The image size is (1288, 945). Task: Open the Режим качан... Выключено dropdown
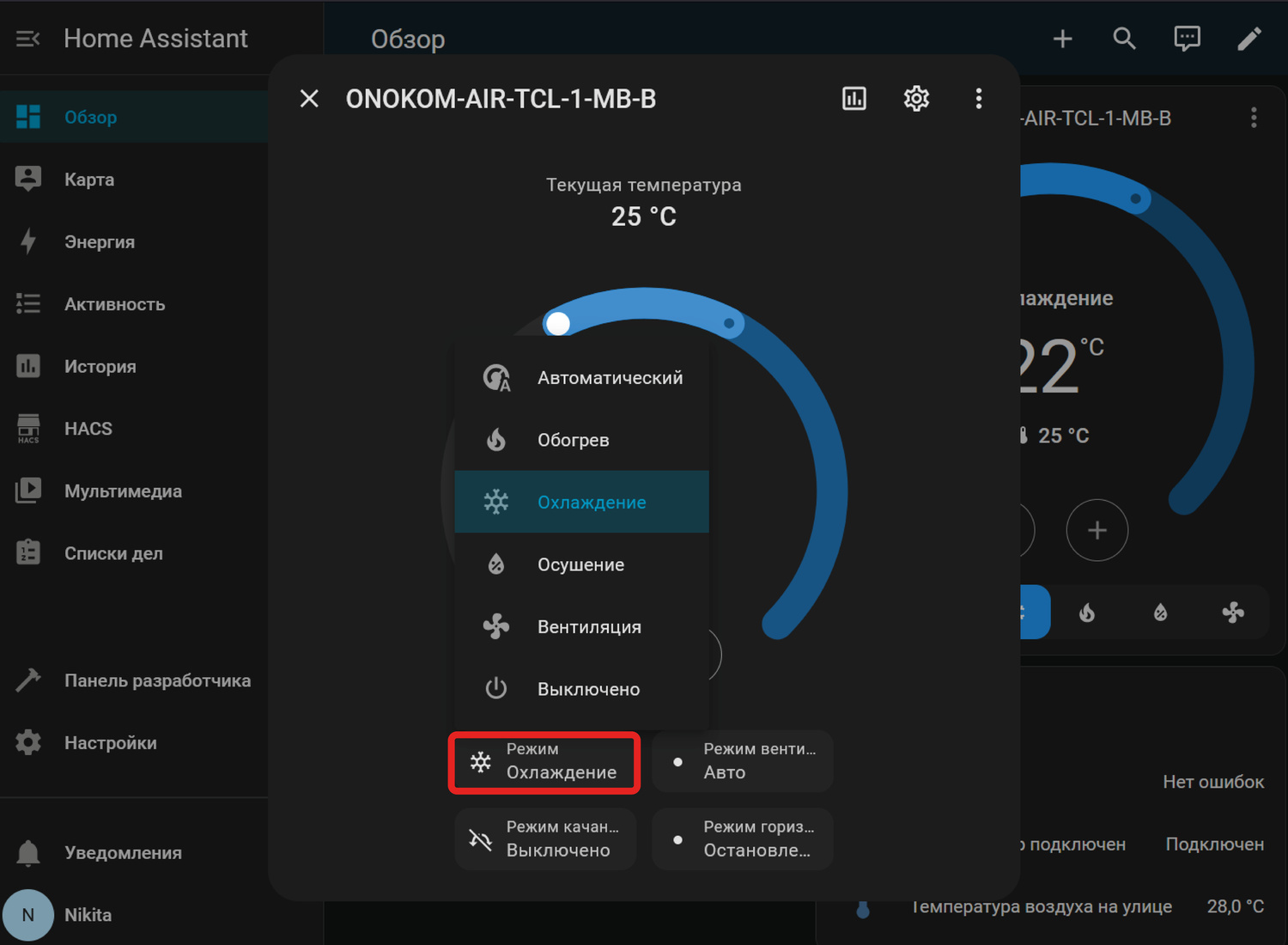(544, 839)
